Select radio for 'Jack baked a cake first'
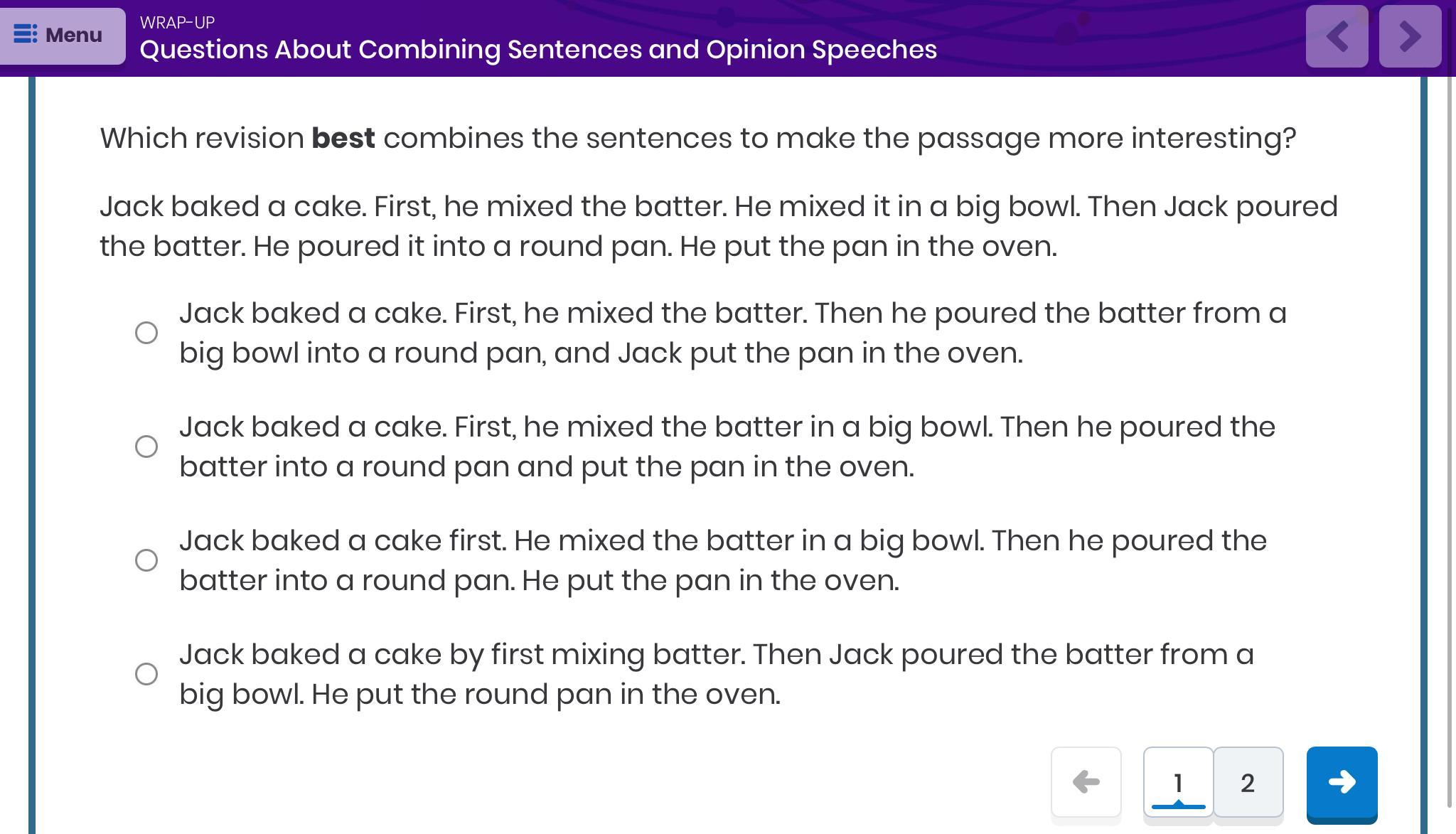Viewport: 1456px width, 834px height. point(146,560)
